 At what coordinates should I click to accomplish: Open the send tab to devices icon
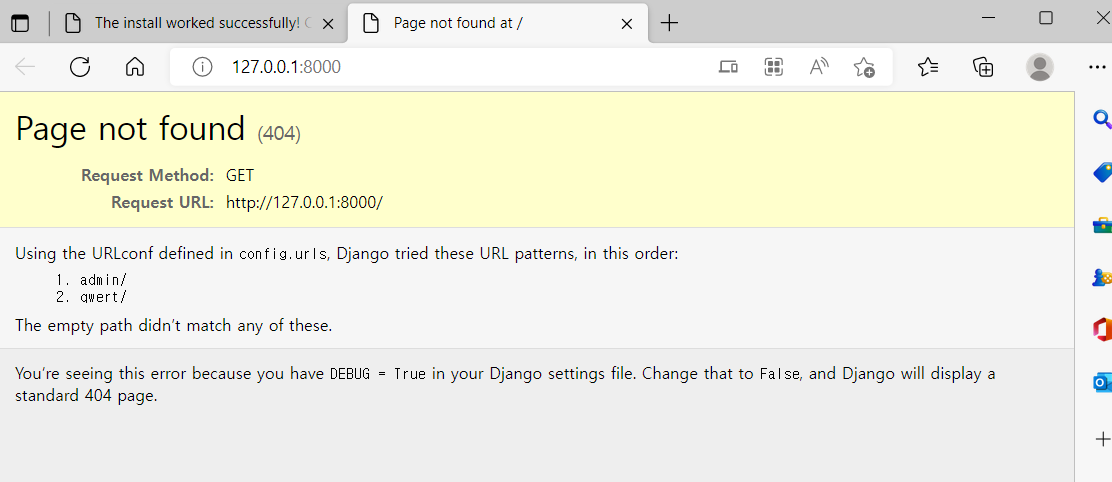(x=728, y=67)
